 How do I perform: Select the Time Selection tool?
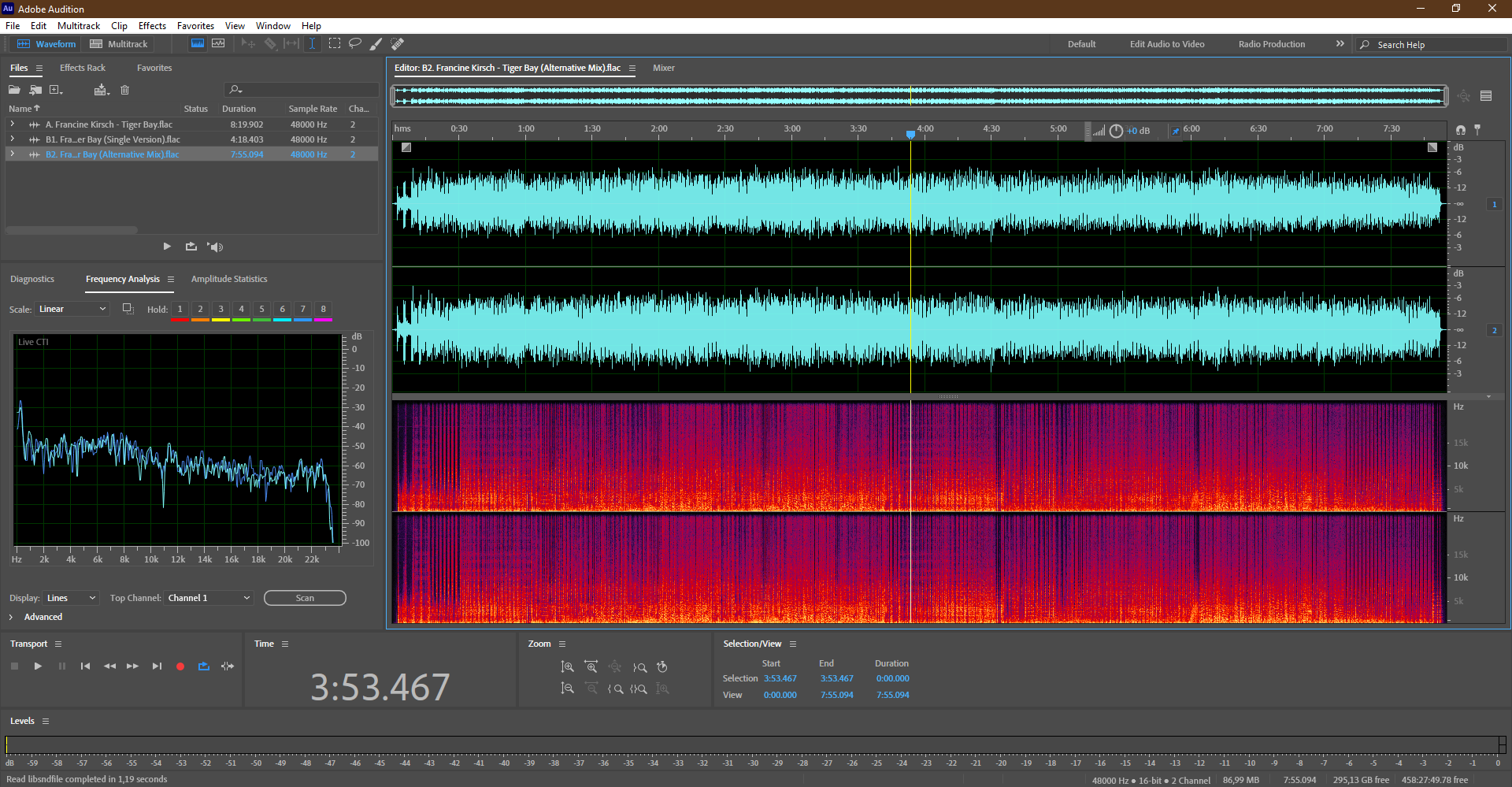coord(312,44)
